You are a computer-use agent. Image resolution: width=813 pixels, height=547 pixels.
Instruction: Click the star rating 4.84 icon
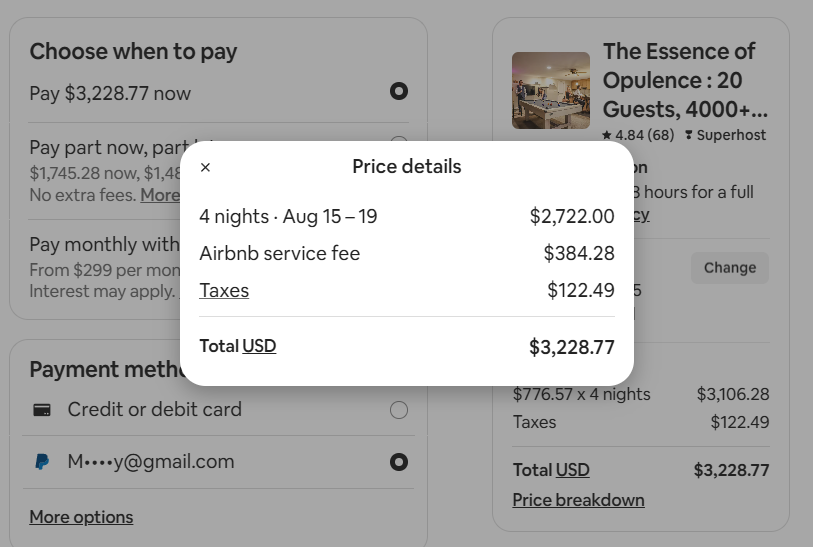[x=607, y=135]
